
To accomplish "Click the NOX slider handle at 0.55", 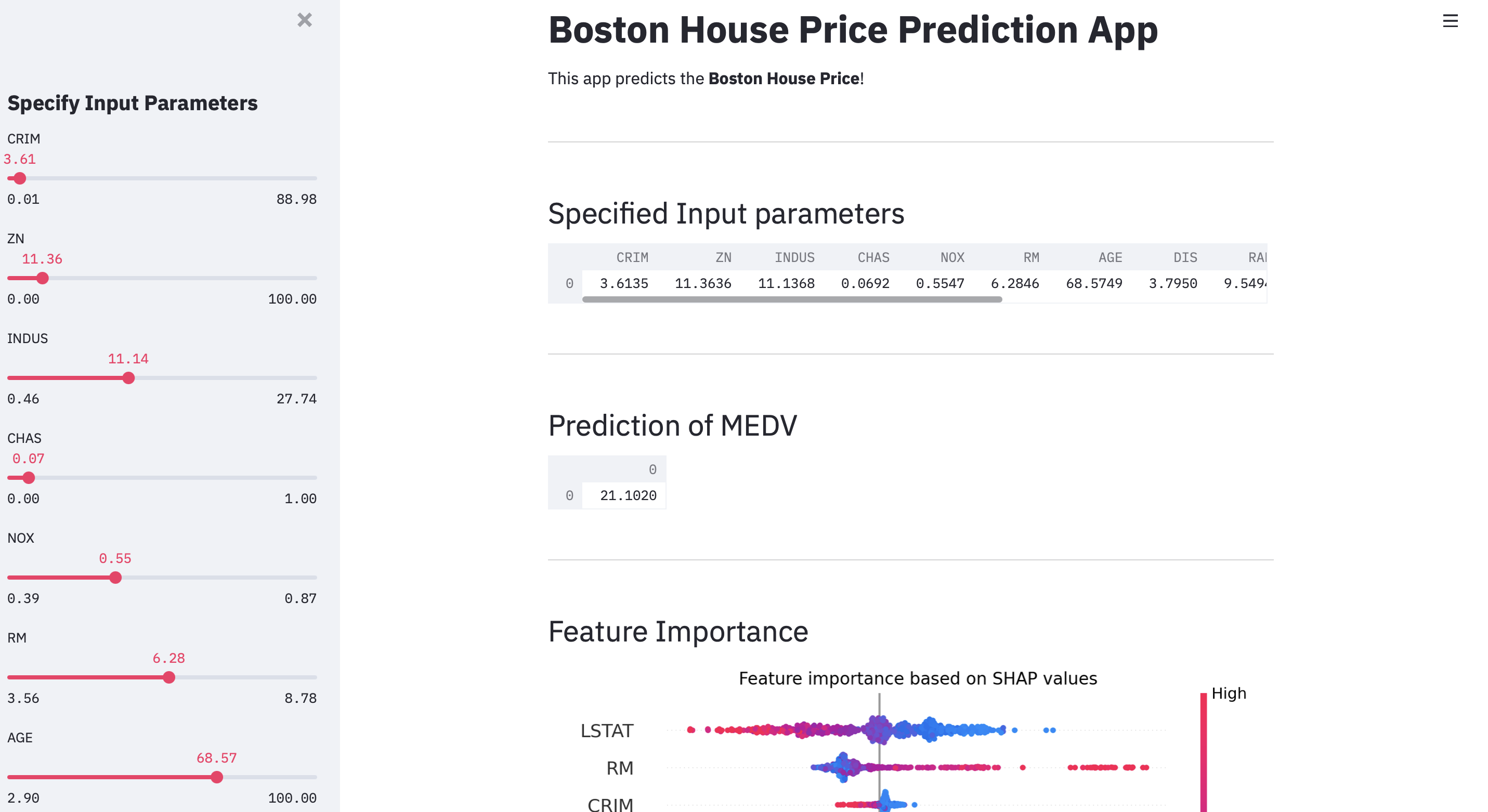I will 115,578.
